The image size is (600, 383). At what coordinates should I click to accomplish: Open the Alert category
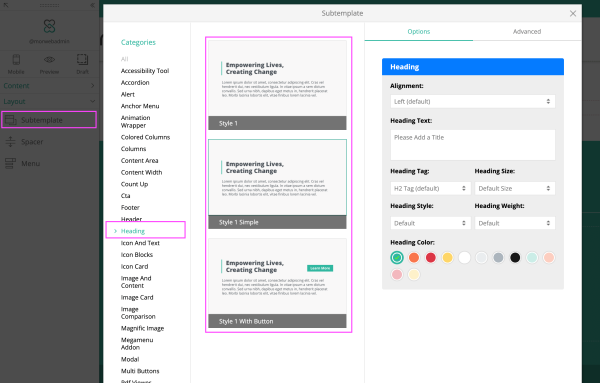coord(128,94)
